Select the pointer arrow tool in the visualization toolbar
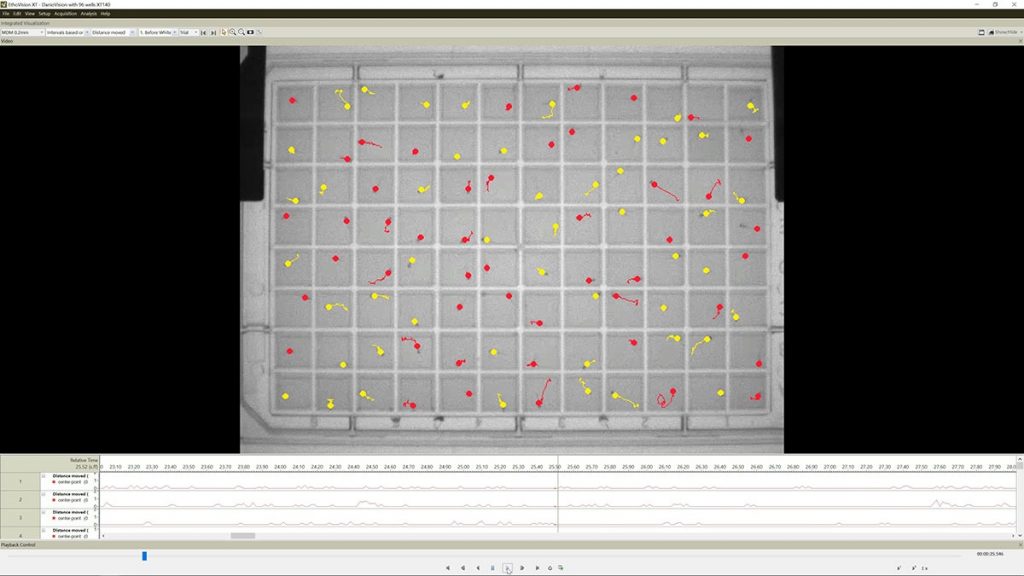This screenshot has height=576, width=1024. click(x=224, y=31)
